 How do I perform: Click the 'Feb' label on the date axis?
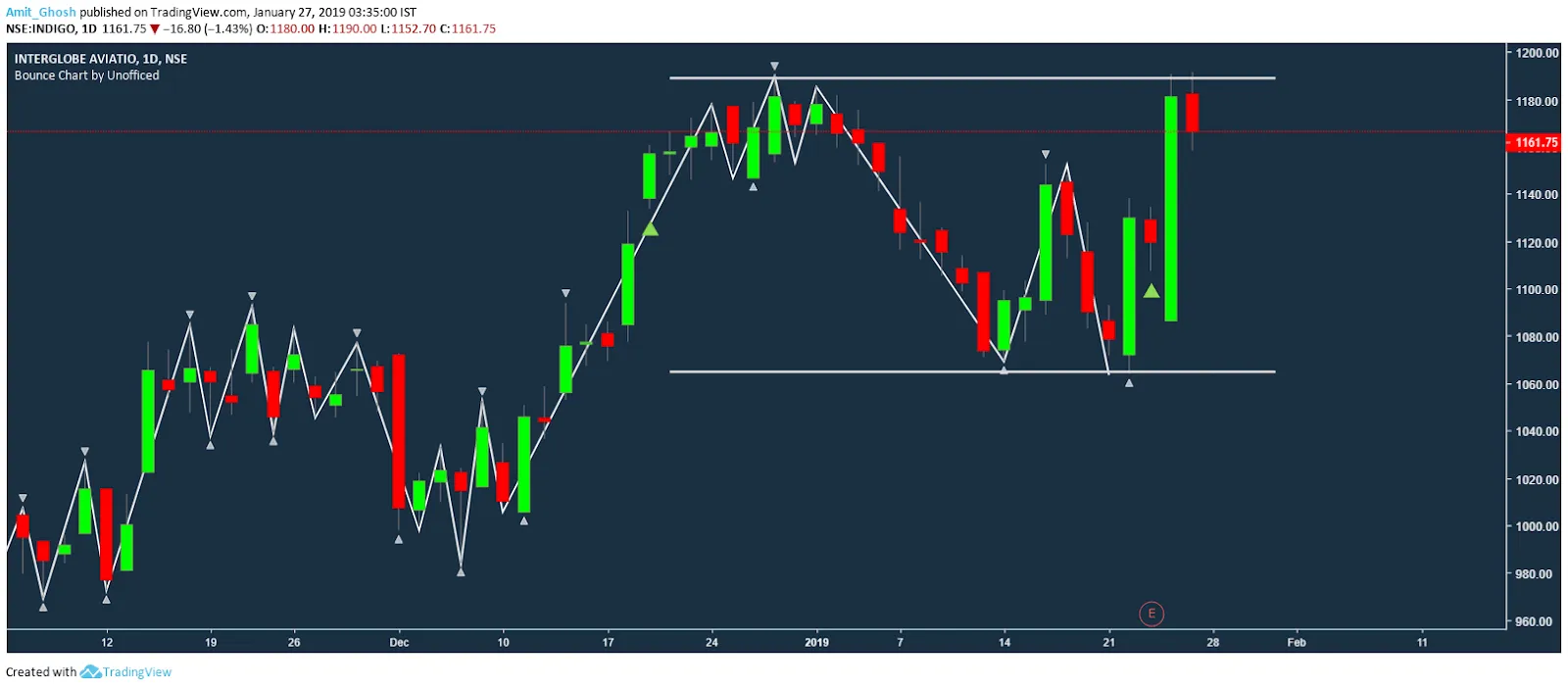click(x=1296, y=643)
